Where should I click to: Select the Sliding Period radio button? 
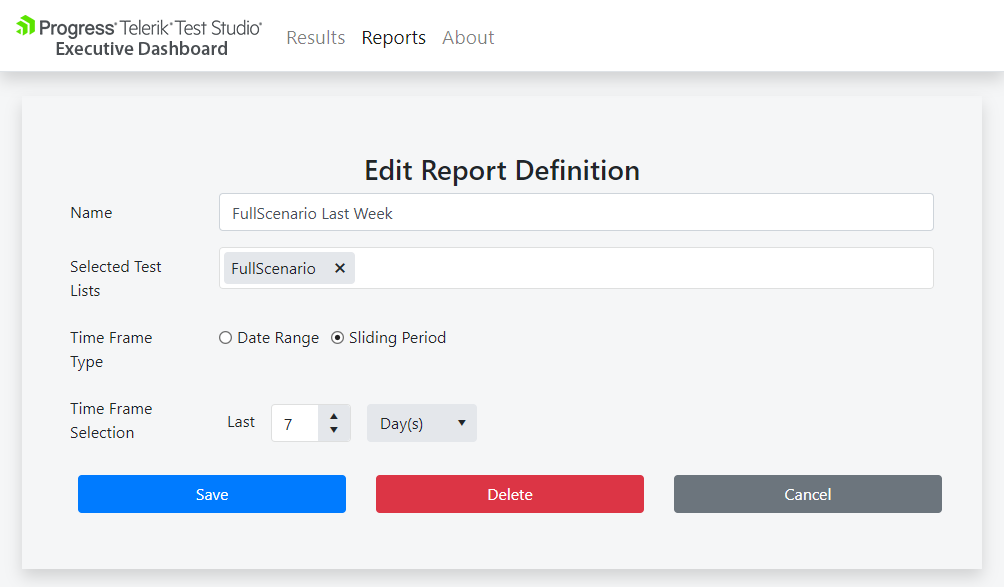tap(337, 337)
